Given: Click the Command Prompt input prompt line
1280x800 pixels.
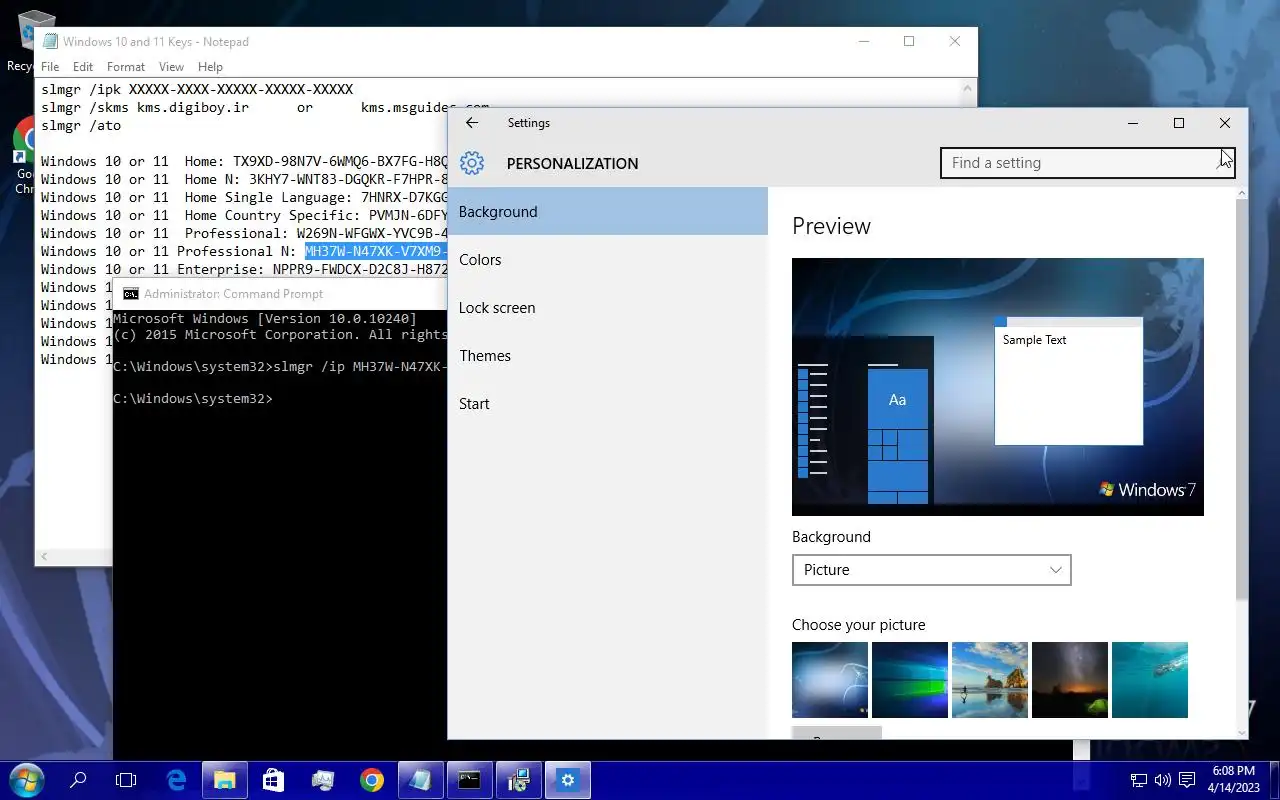Looking at the screenshot, I should (193, 398).
